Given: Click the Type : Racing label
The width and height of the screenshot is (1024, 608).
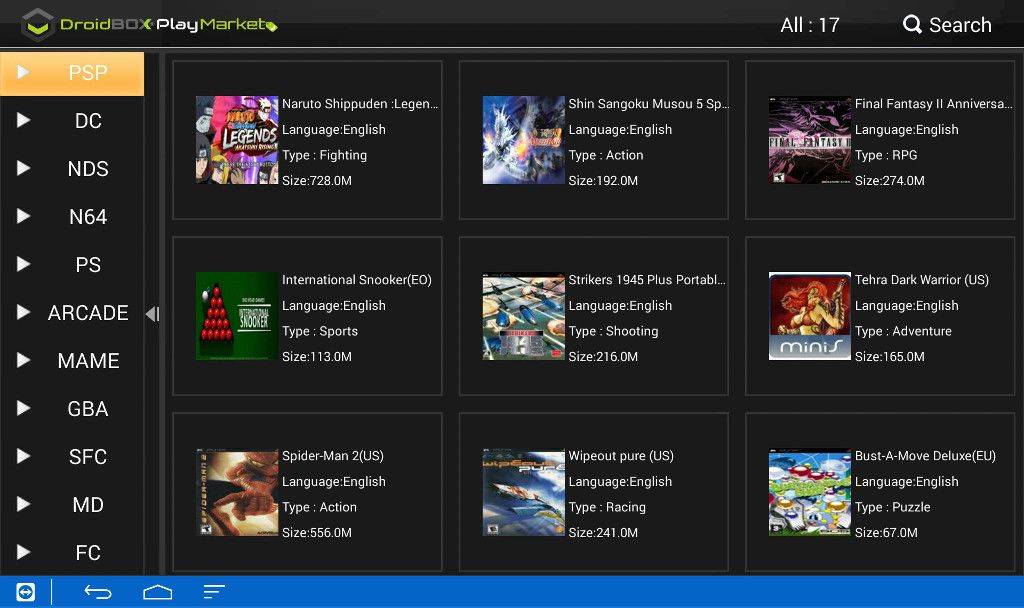Looking at the screenshot, I should click(x=607, y=507).
